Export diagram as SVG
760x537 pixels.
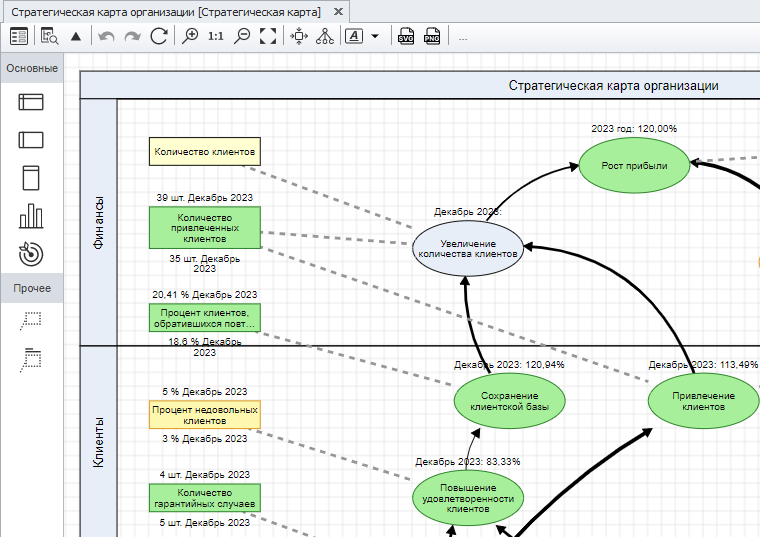406,36
